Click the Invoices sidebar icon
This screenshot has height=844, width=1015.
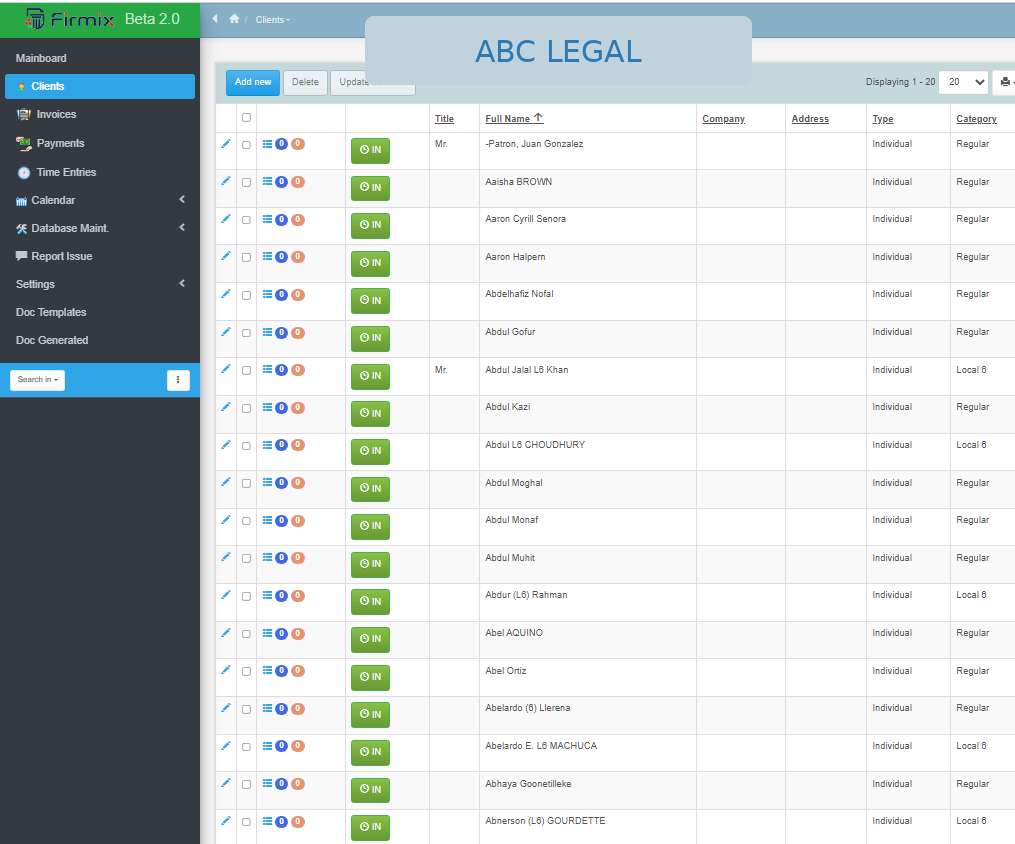coord(24,115)
